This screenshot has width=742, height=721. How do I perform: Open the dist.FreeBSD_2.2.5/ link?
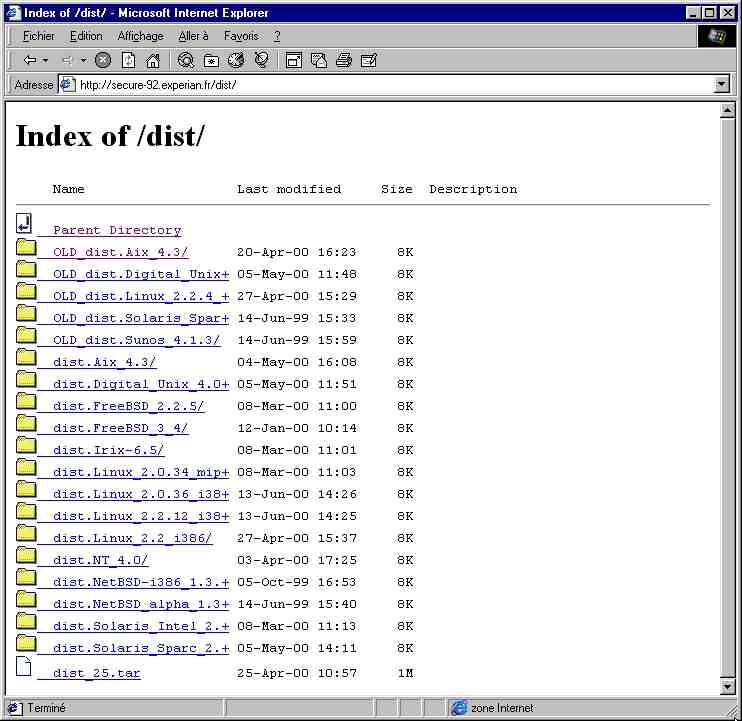(128, 406)
